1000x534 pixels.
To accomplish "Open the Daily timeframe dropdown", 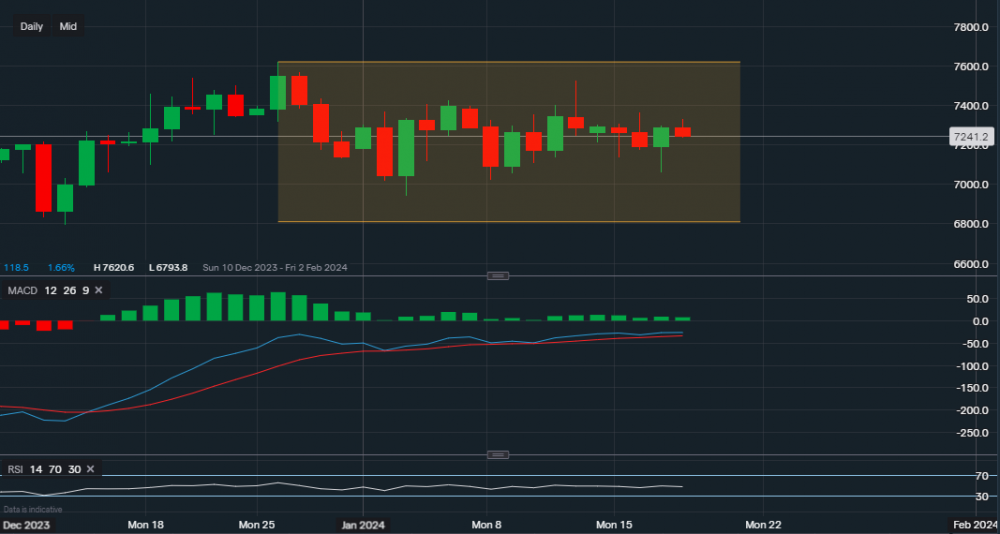I will [x=31, y=26].
